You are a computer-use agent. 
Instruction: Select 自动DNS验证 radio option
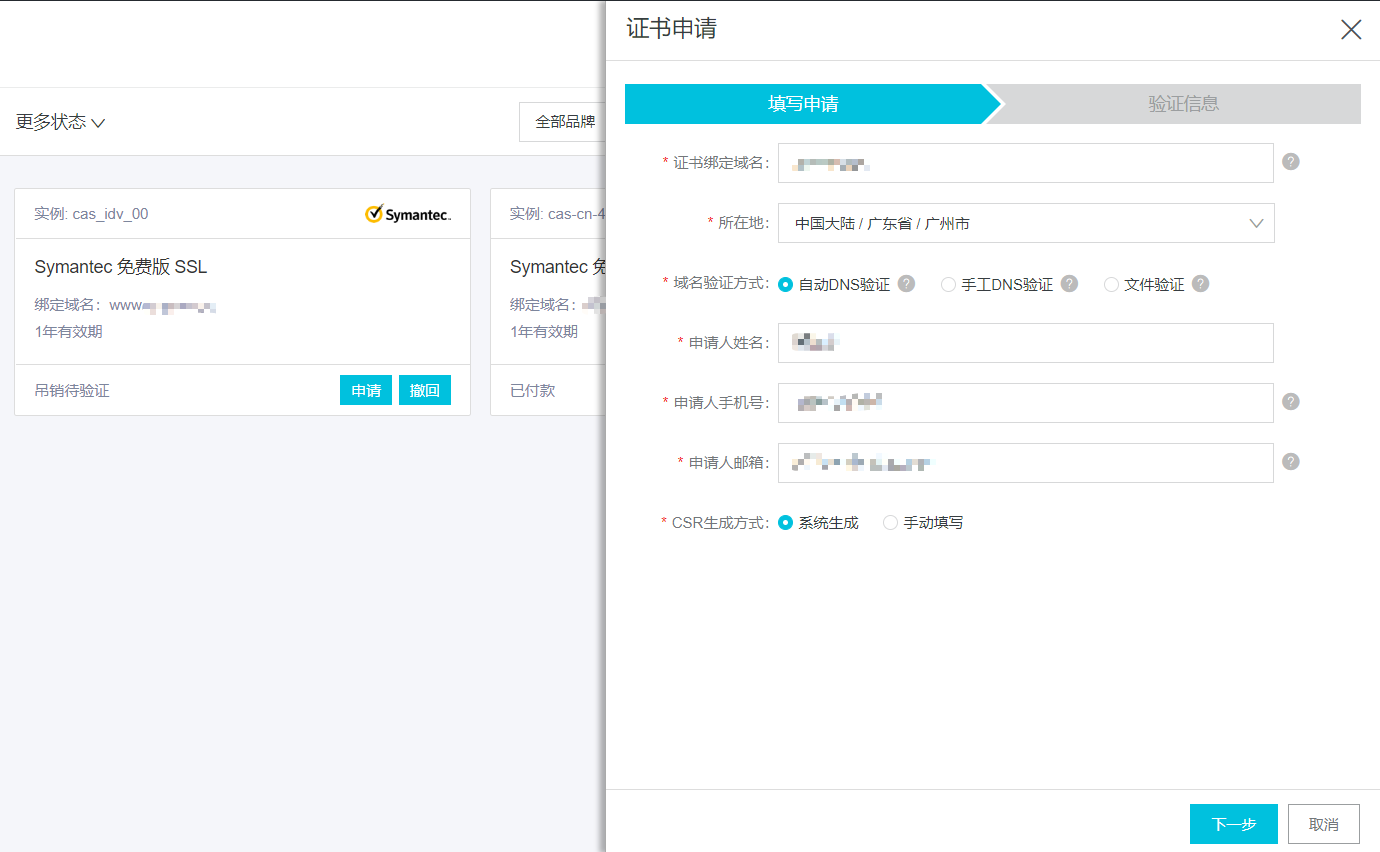click(786, 285)
